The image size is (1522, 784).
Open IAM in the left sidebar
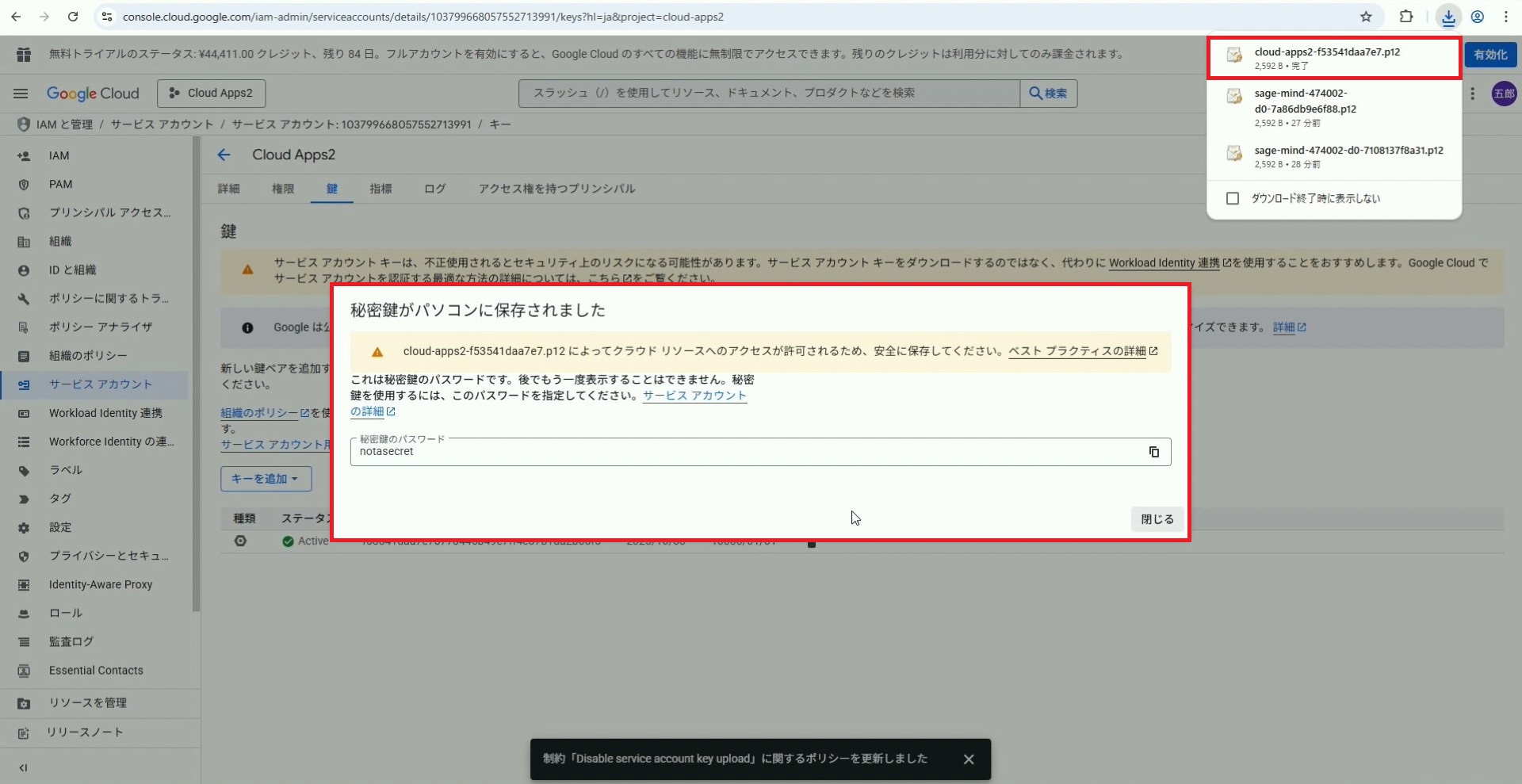pyautogui.click(x=59, y=156)
